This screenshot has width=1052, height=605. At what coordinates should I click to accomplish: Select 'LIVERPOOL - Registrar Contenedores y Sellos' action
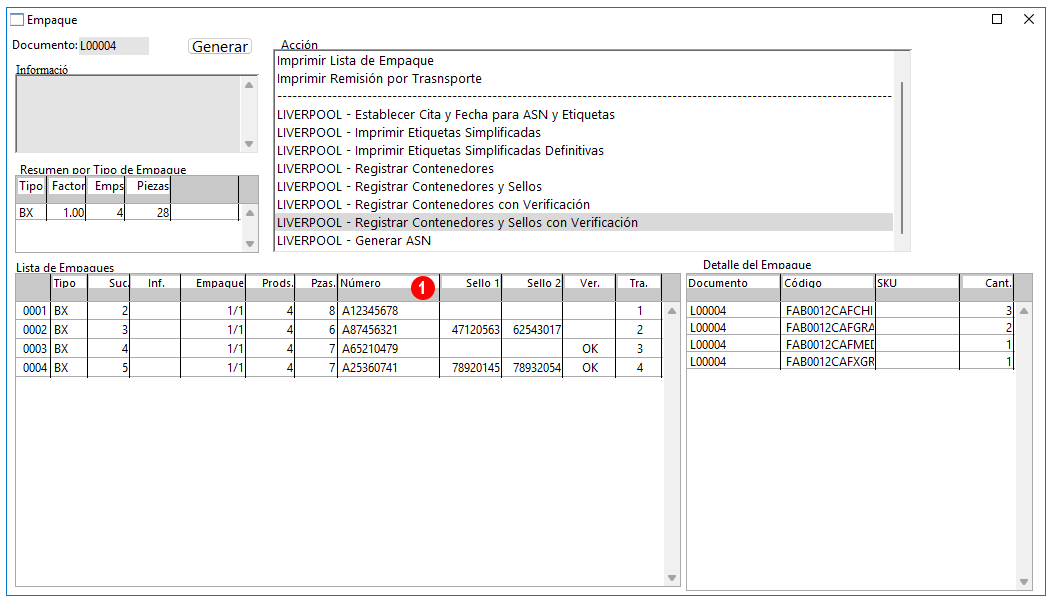point(584,187)
